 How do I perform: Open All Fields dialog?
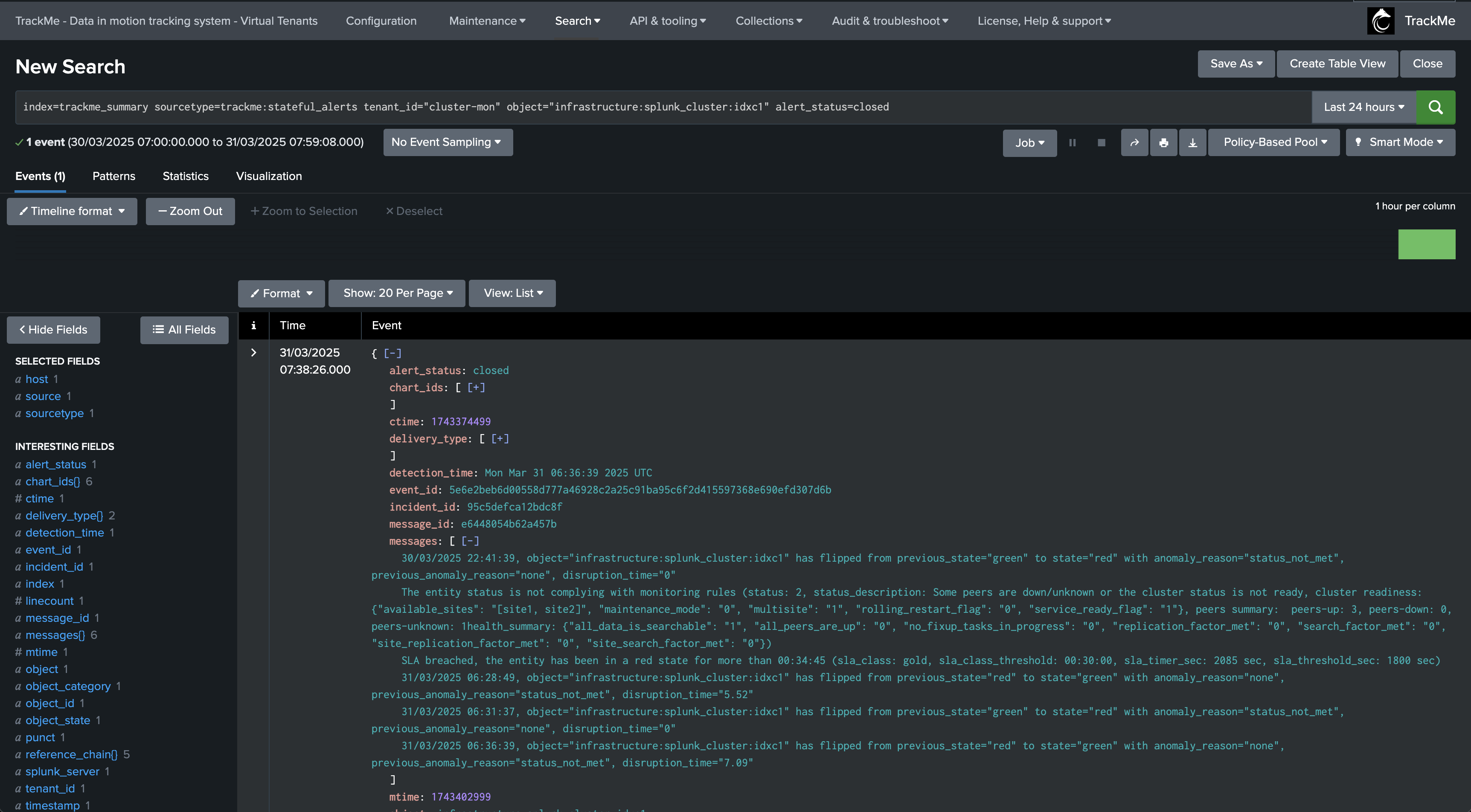(x=184, y=330)
